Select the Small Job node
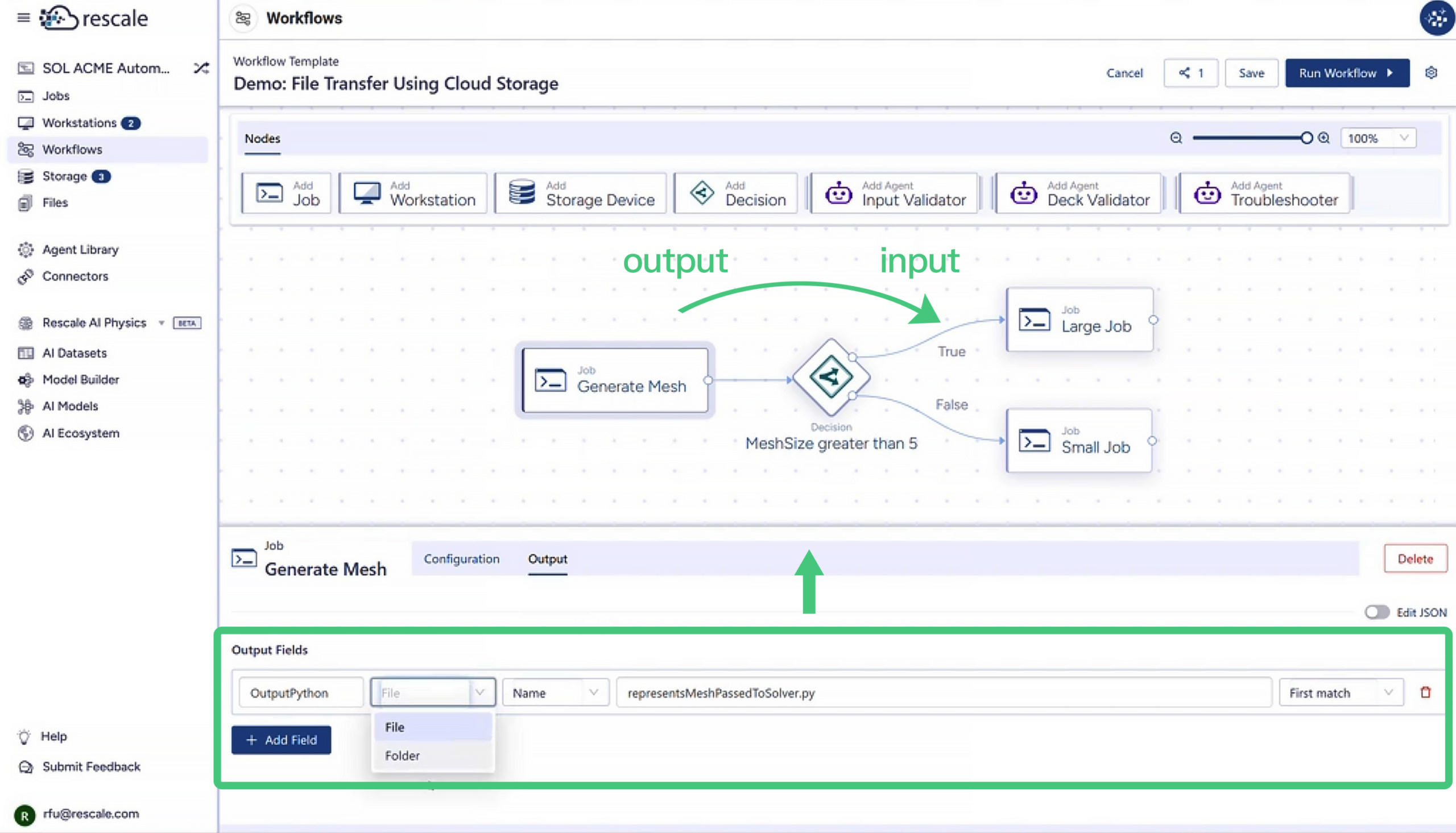 tap(1078, 441)
